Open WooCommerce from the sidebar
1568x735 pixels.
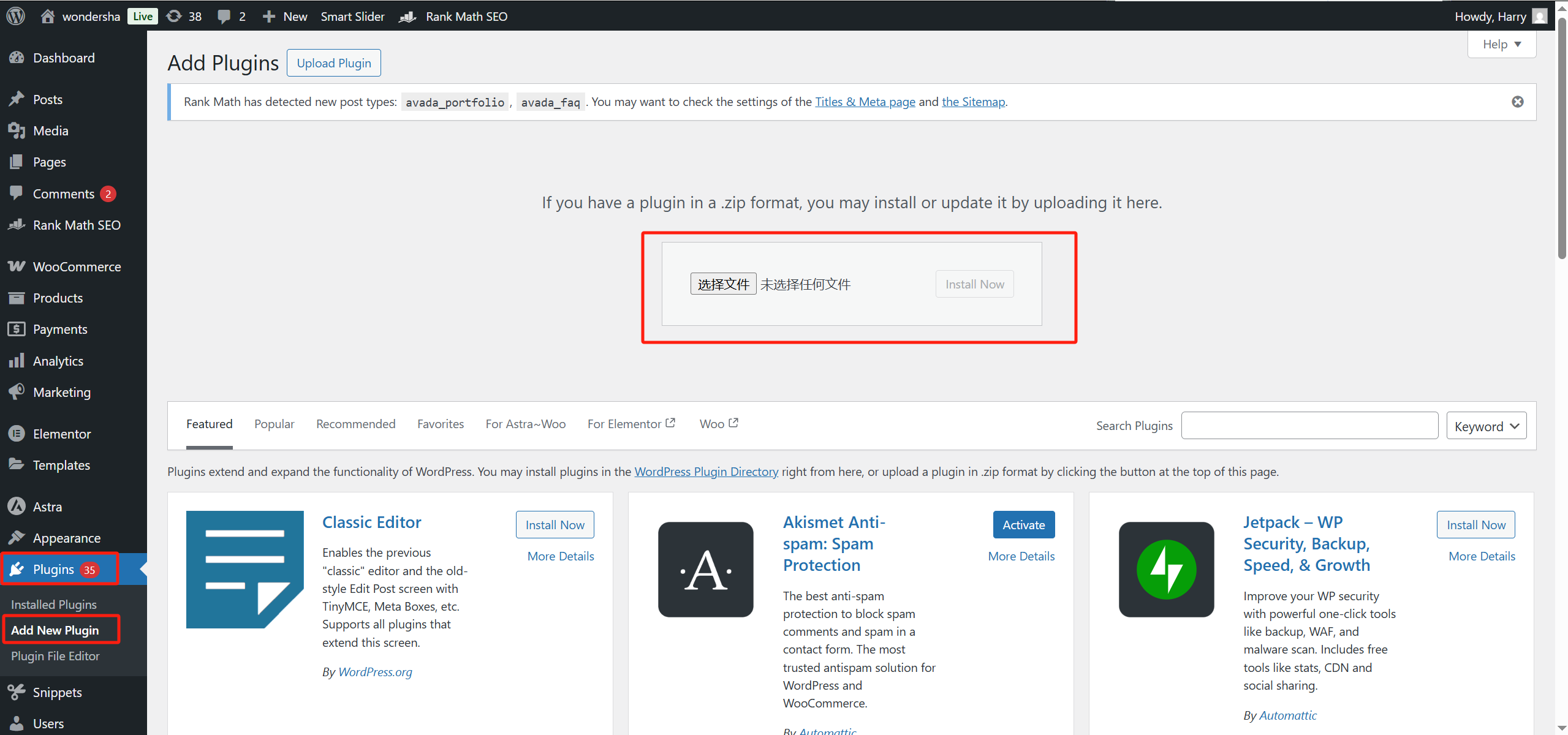77,266
